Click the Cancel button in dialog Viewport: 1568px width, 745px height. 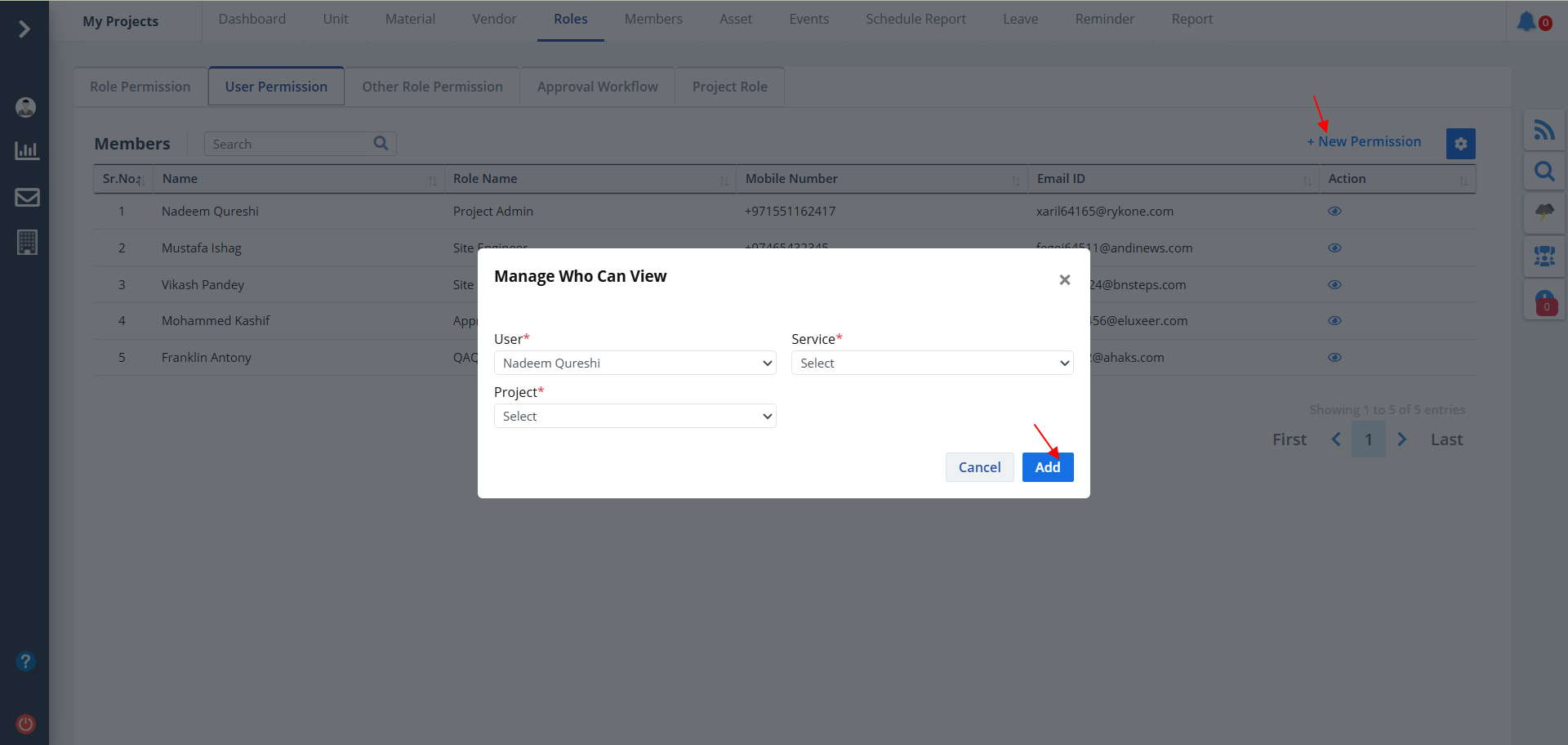pos(979,467)
